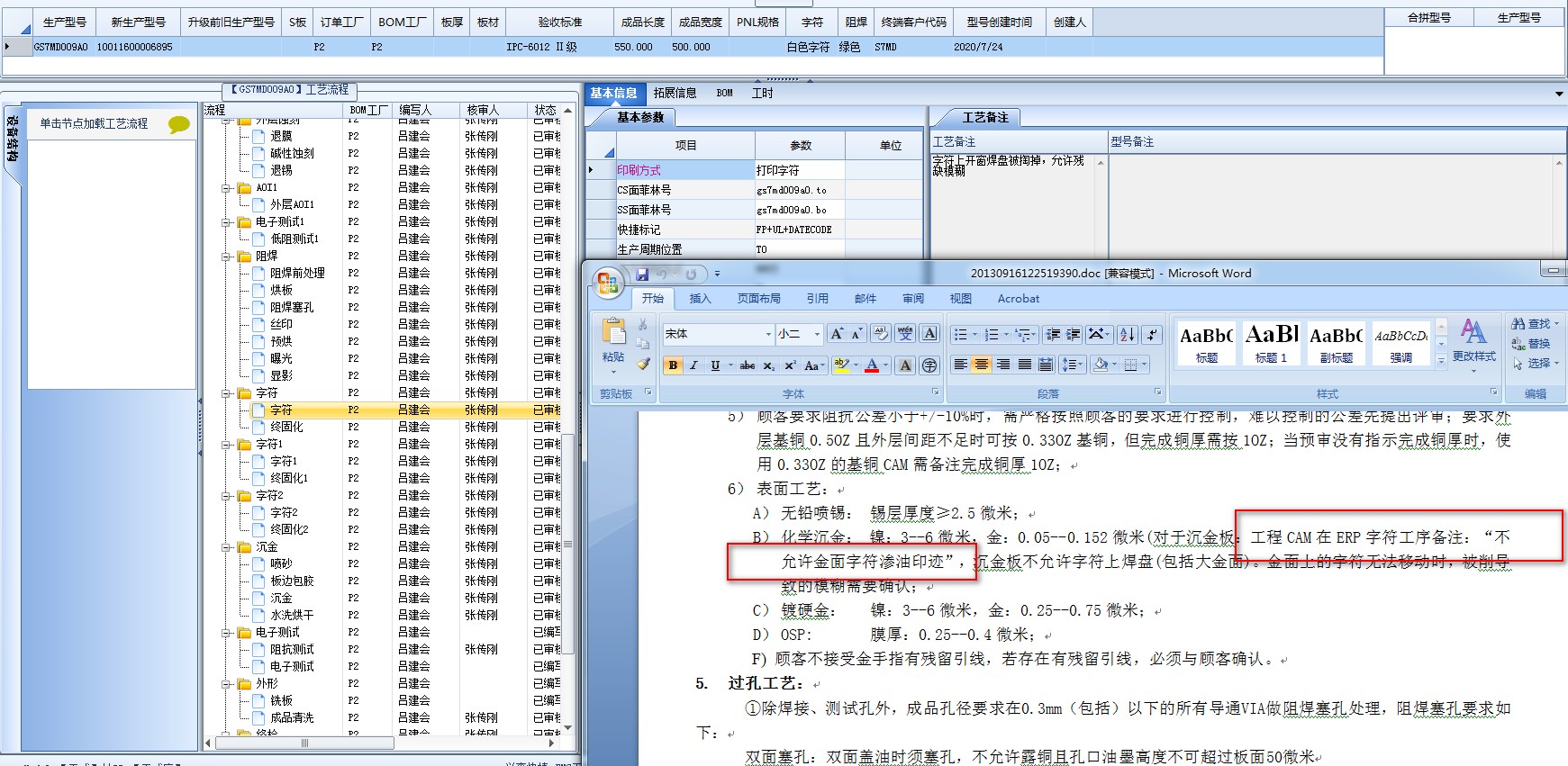The image size is (1568, 766).
Task: Click the Shrink Font icon
Action: (x=857, y=334)
